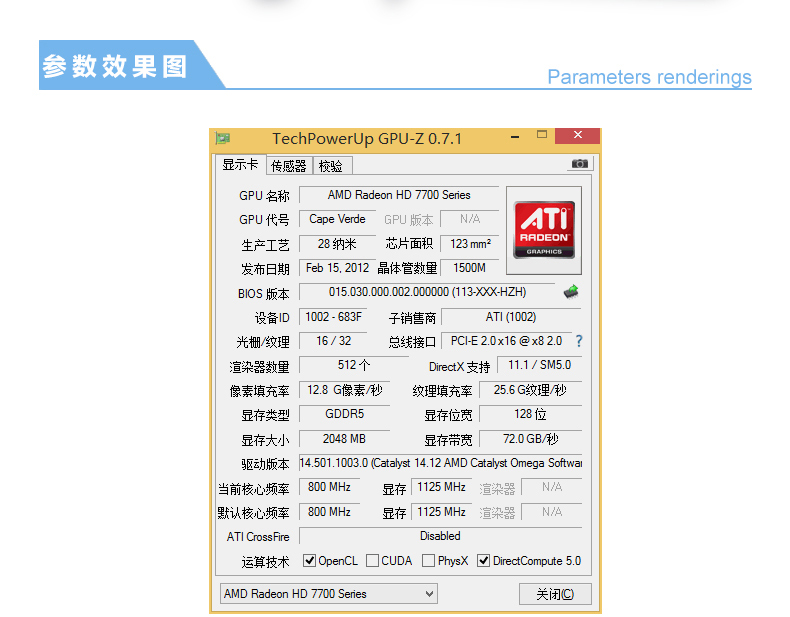This screenshot has width=790, height=617.
Task: Click the 总线接口 label
Action: [x=412, y=342]
